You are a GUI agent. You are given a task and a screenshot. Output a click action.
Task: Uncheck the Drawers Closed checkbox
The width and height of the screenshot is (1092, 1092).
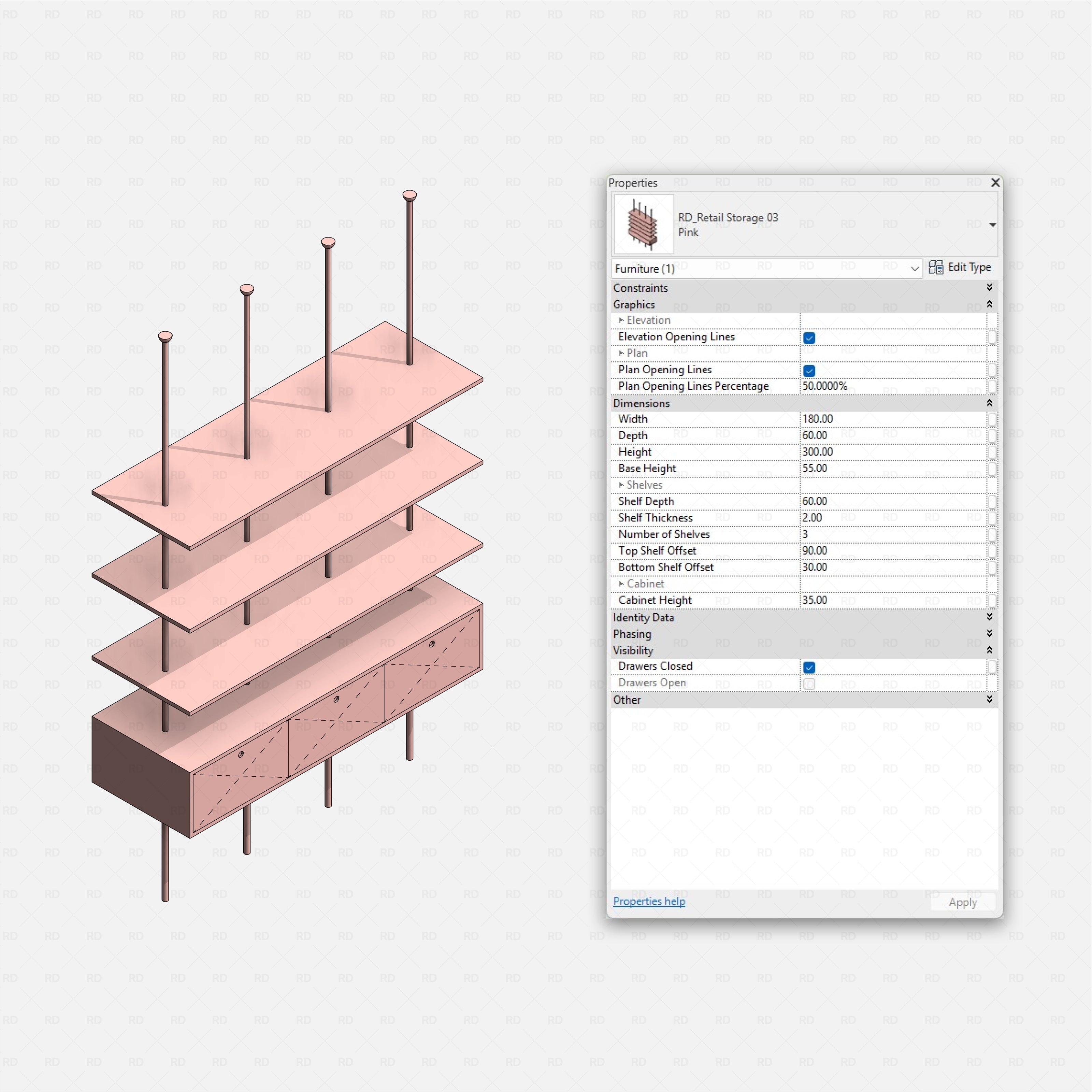[x=809, y=667]
